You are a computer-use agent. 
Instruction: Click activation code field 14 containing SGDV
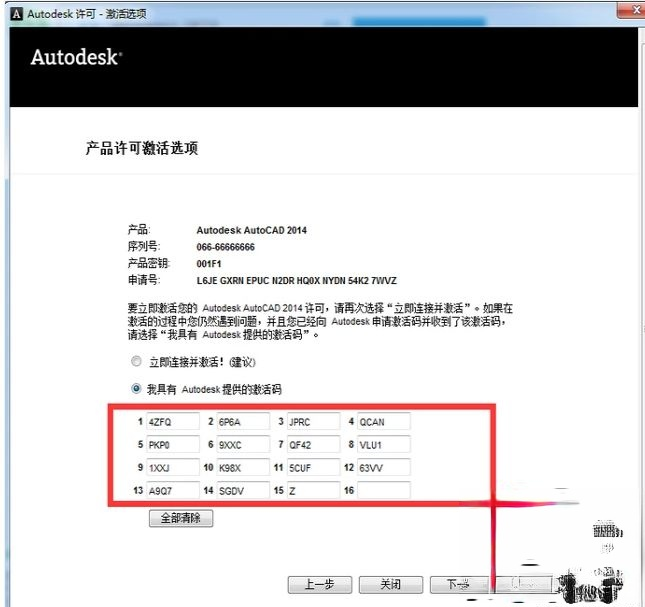[243, 490]
